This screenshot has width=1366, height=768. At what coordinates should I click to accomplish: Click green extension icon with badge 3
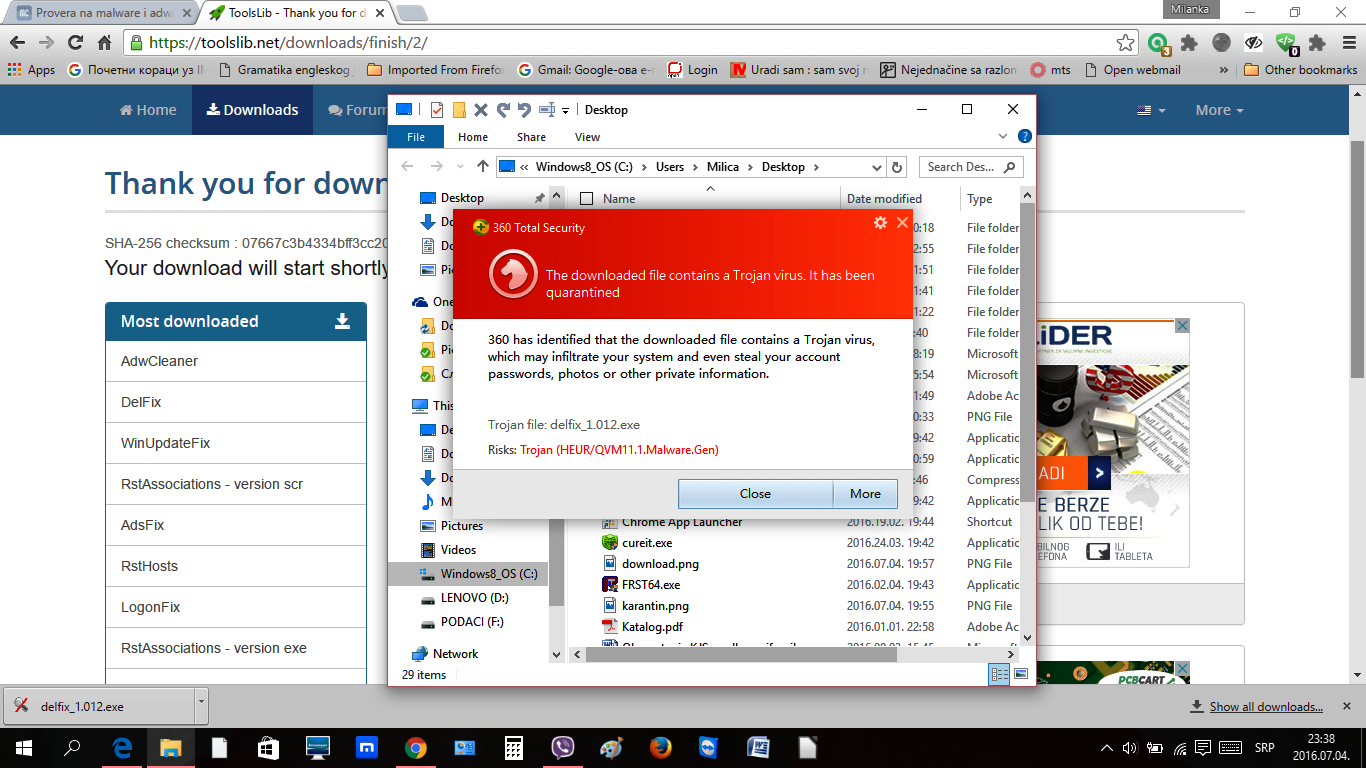pyautogui.click(x=1158, y=43)
